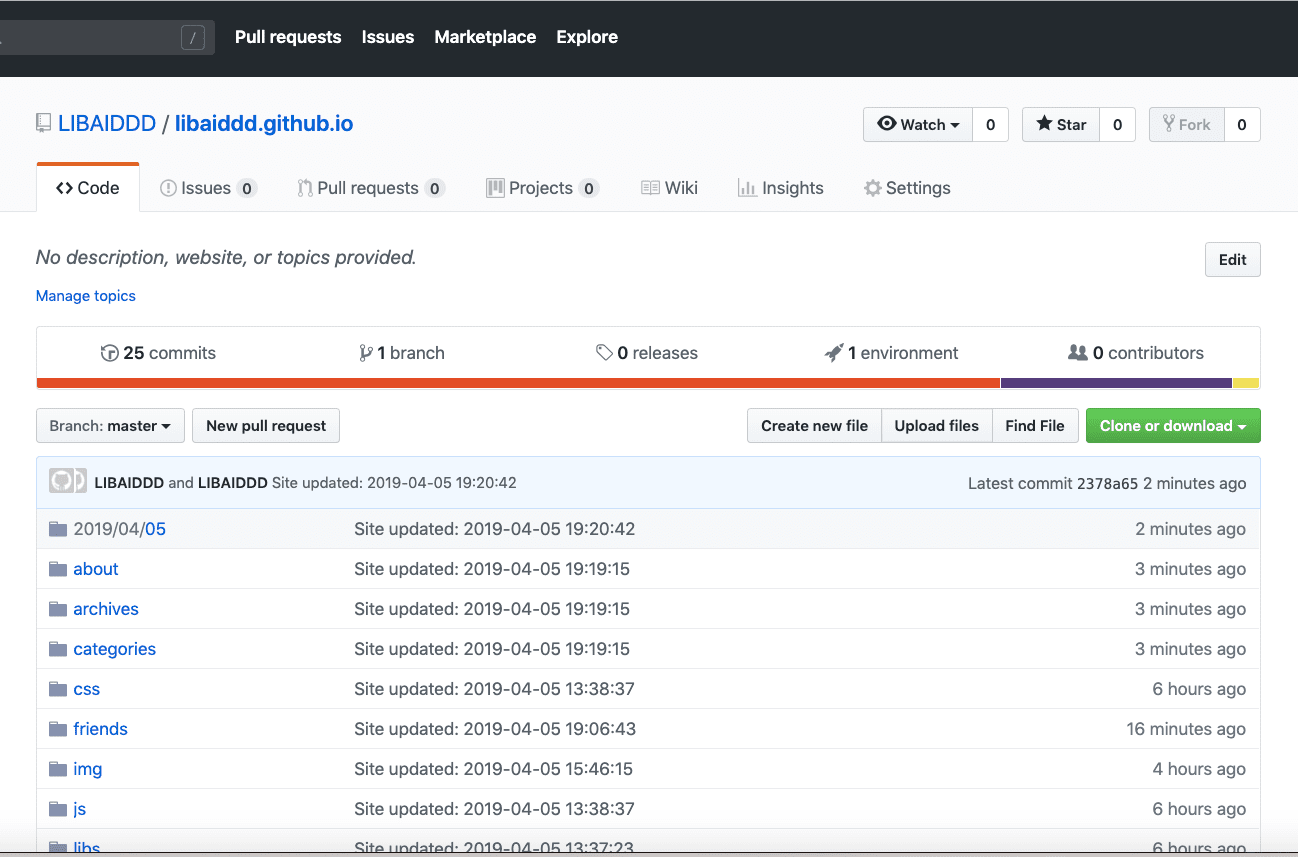This screenshot has width=1298, height=857.
Task: Open Pull requests in the top navigation
Action: point(288,37)
